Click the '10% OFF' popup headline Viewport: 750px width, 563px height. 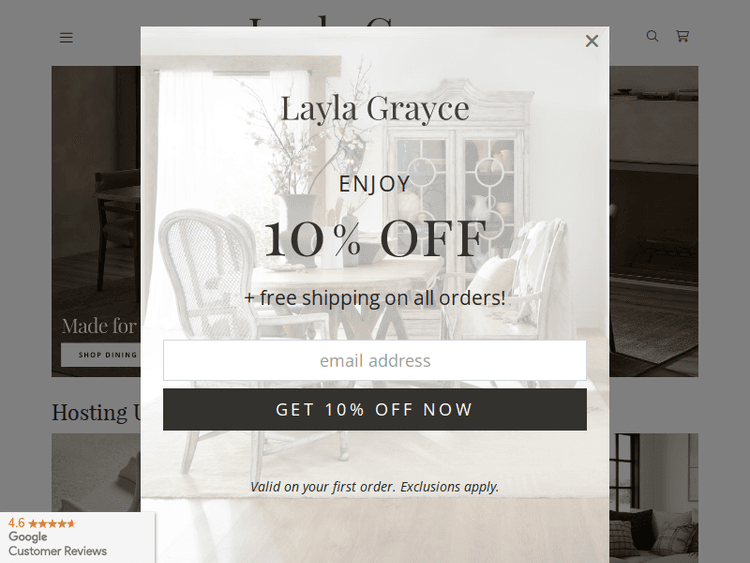tap(375, 238)
